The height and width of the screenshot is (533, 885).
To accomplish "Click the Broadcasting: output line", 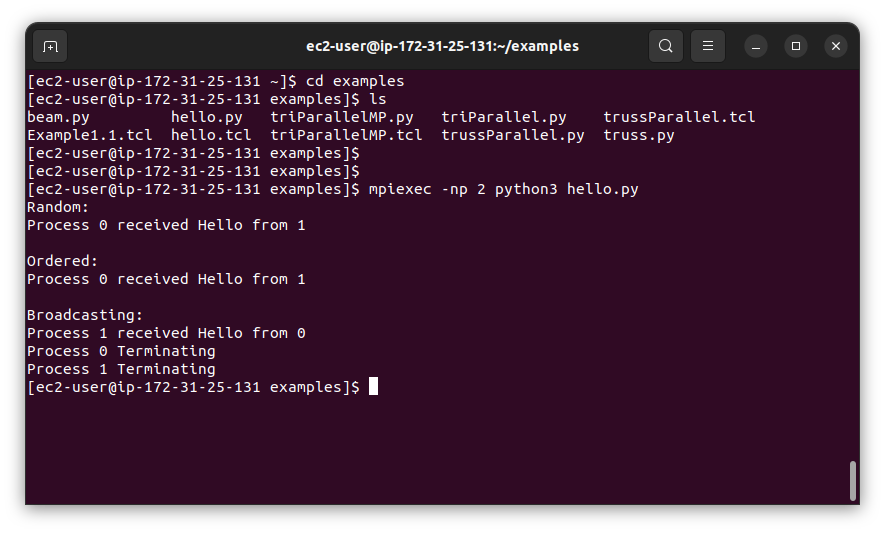I will coord(85,315).
